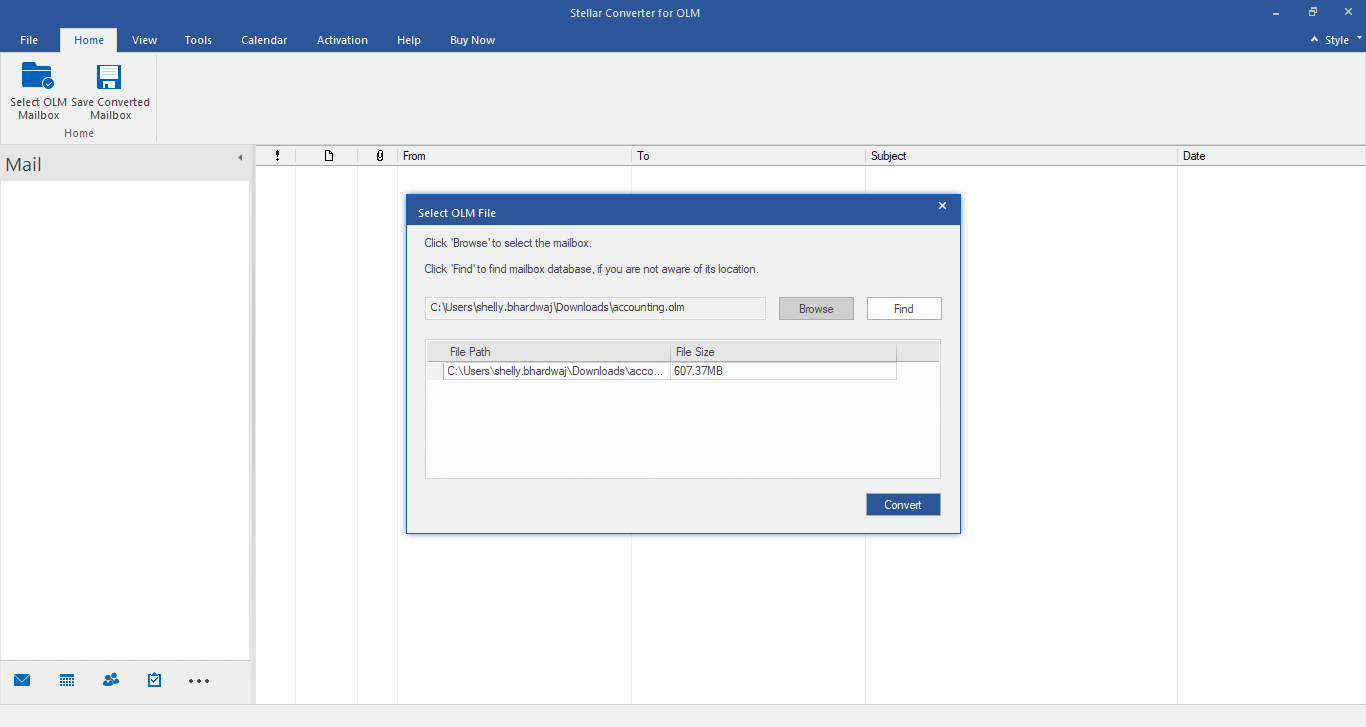Switch to the View tab
Screen dimensions: 1366x727
[145, 40]
